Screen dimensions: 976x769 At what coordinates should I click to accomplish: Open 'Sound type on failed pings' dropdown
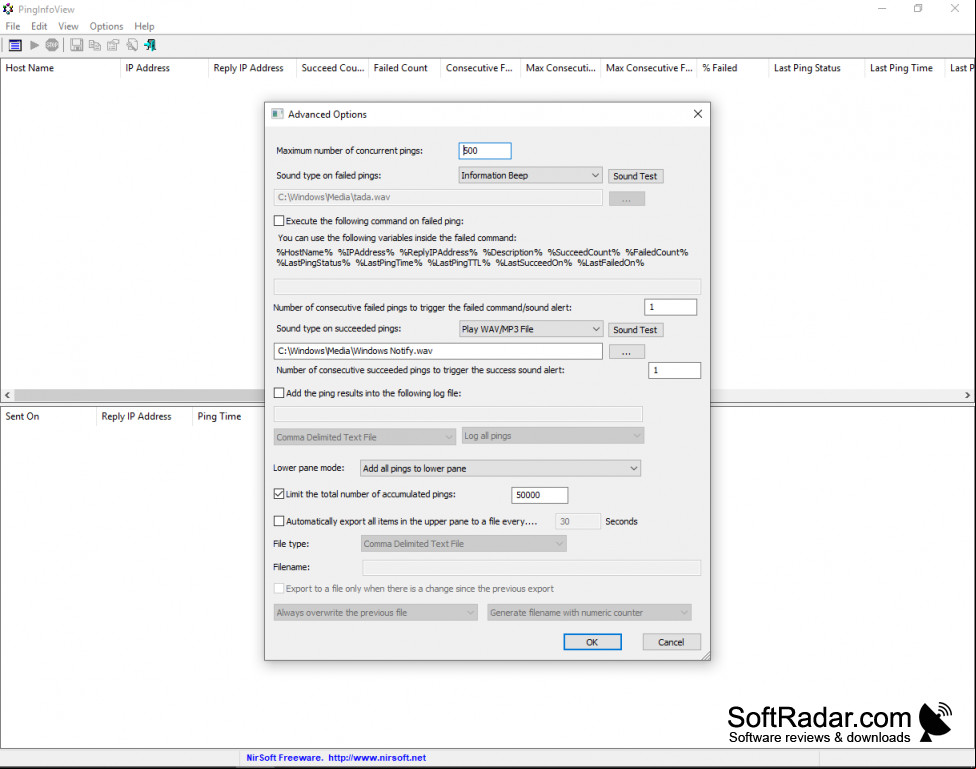(530, 176)
